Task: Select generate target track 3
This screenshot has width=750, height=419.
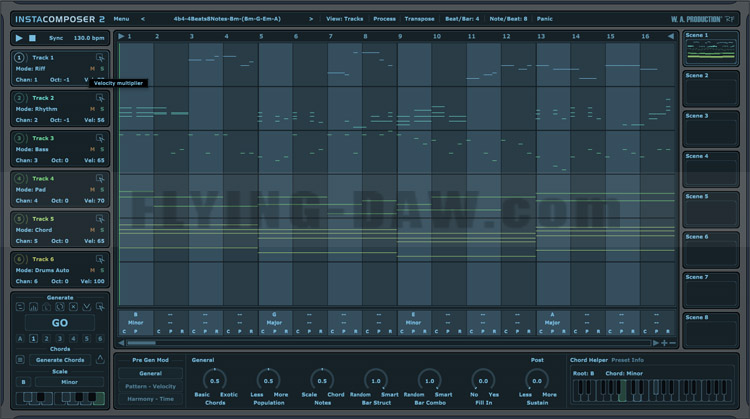Action: point(60,339)
